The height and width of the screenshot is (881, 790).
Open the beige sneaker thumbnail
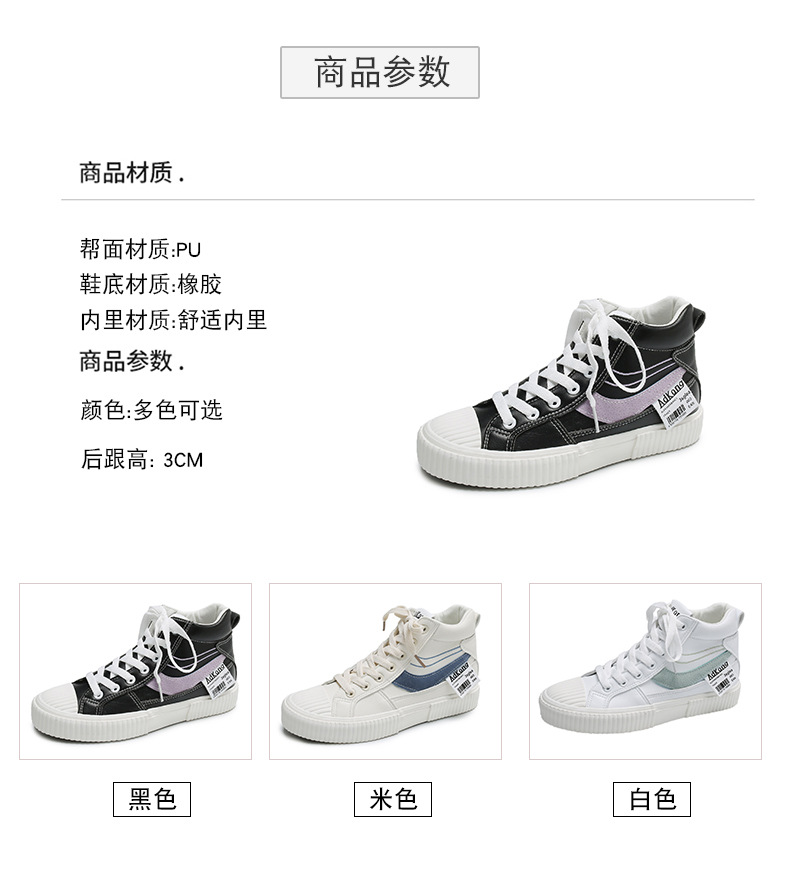[385, 671]
